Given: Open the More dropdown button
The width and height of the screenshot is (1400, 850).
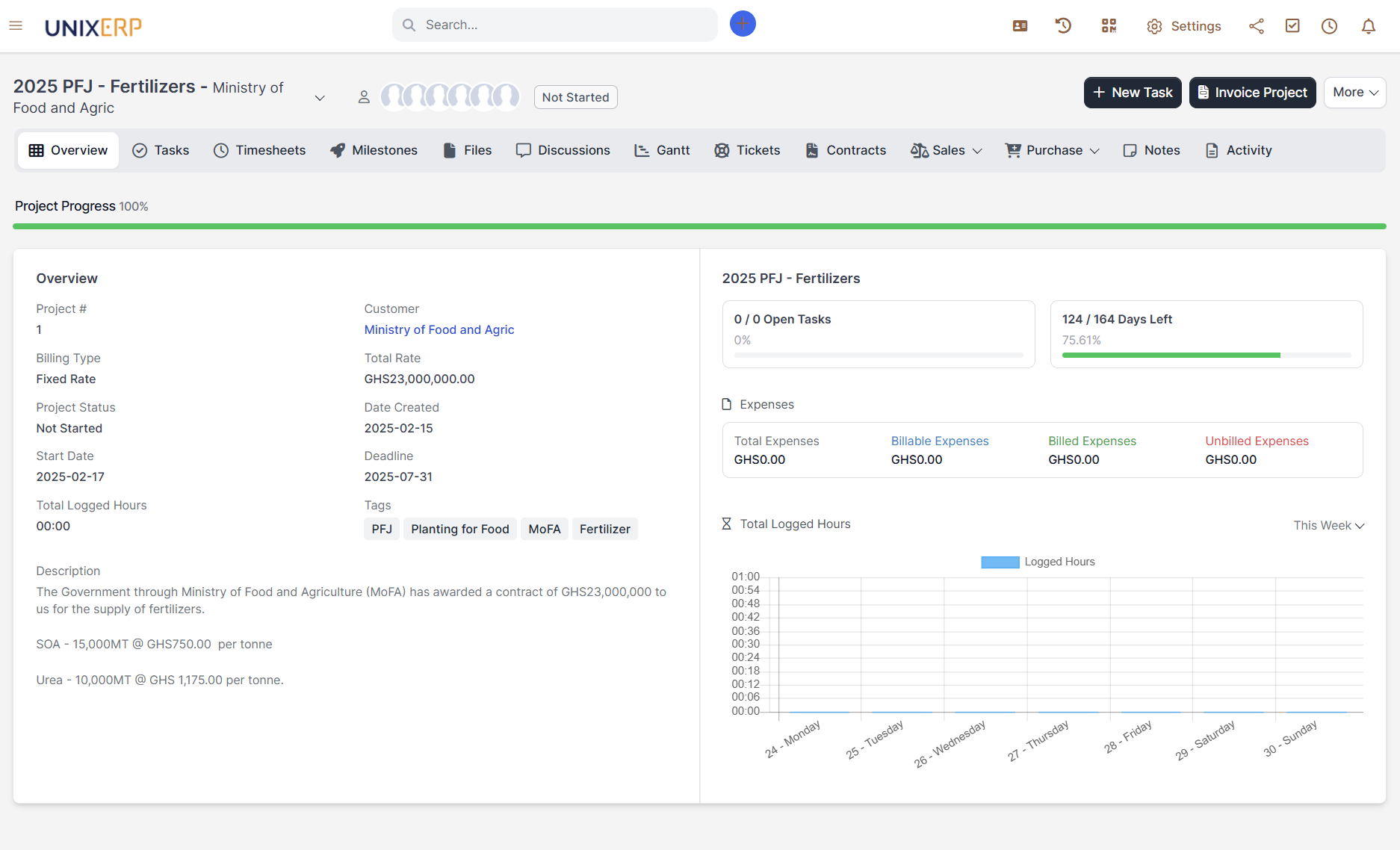Looking at the screenshot, I should point(1354,93).
